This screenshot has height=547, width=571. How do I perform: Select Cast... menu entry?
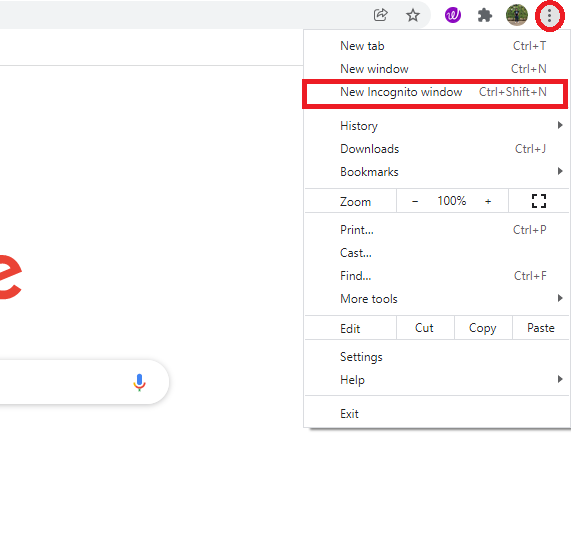coord(436,253)
